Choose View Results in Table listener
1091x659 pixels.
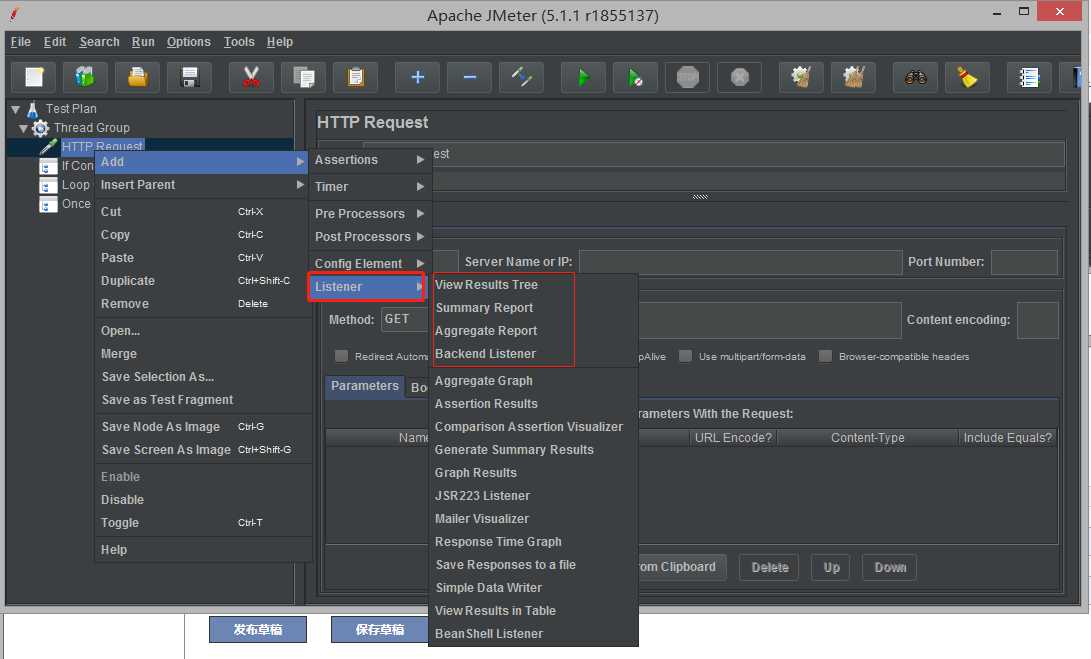point(495,610)
